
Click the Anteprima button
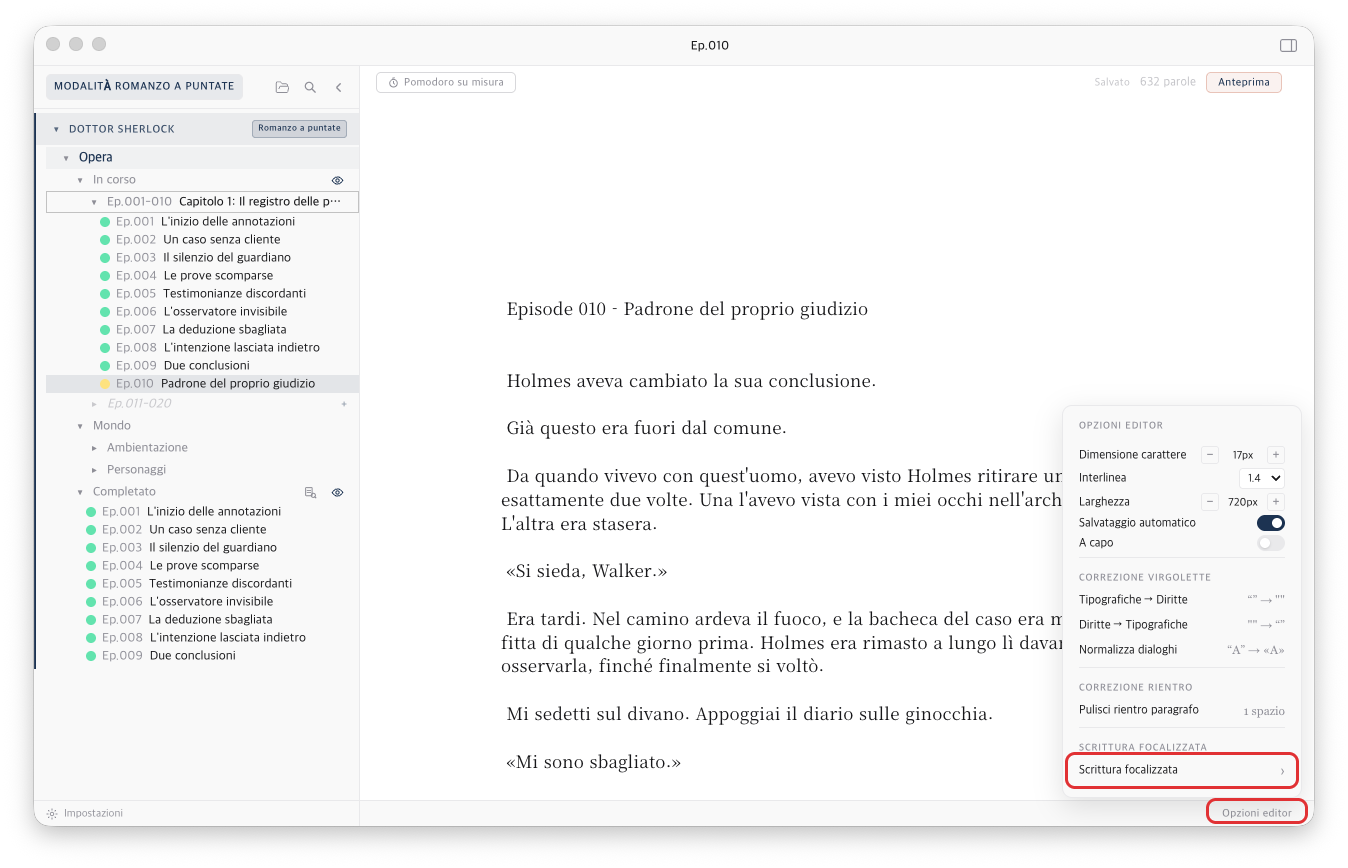(1243, 82)
